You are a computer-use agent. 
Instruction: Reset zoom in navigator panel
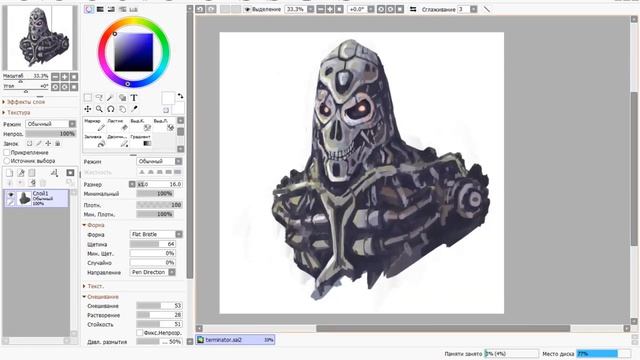[x=74, y=77]
